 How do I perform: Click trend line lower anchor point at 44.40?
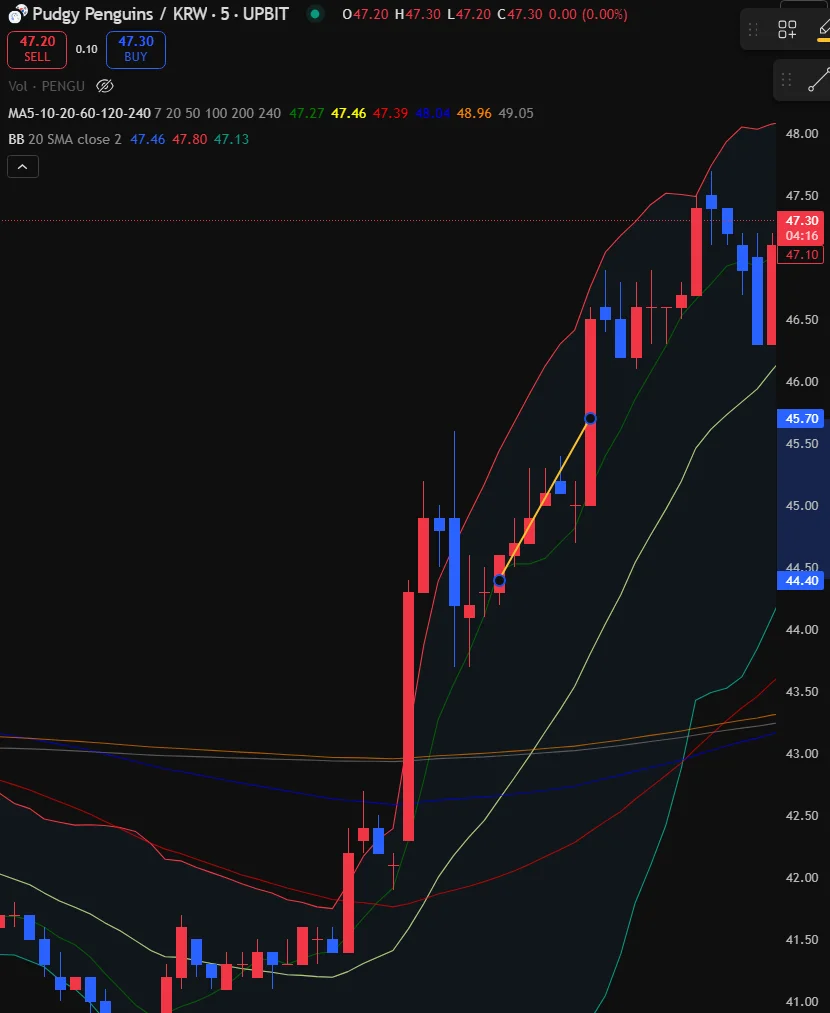(499, 580)
